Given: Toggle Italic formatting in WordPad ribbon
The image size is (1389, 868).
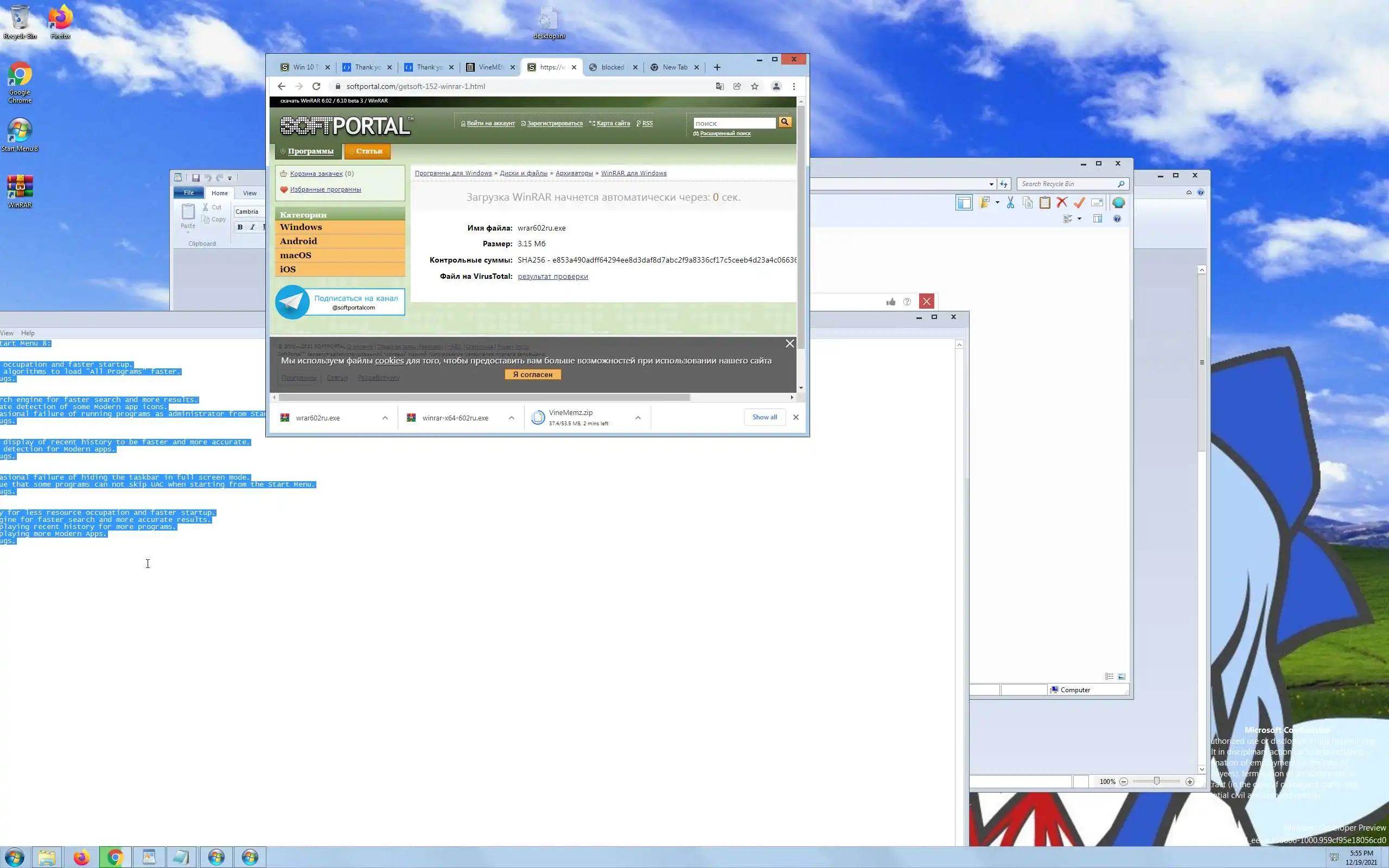Looking at the screenshot, I should click(252, 227).
